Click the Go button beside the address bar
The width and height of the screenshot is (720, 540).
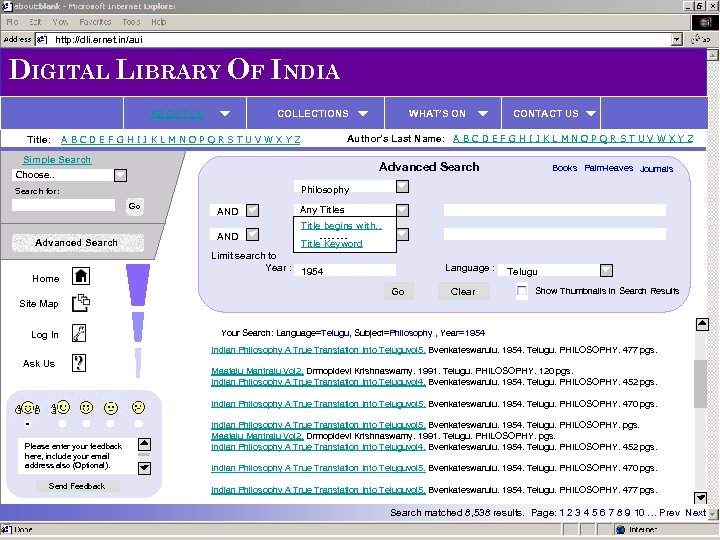pyautogui.click(x=701, y=39)
